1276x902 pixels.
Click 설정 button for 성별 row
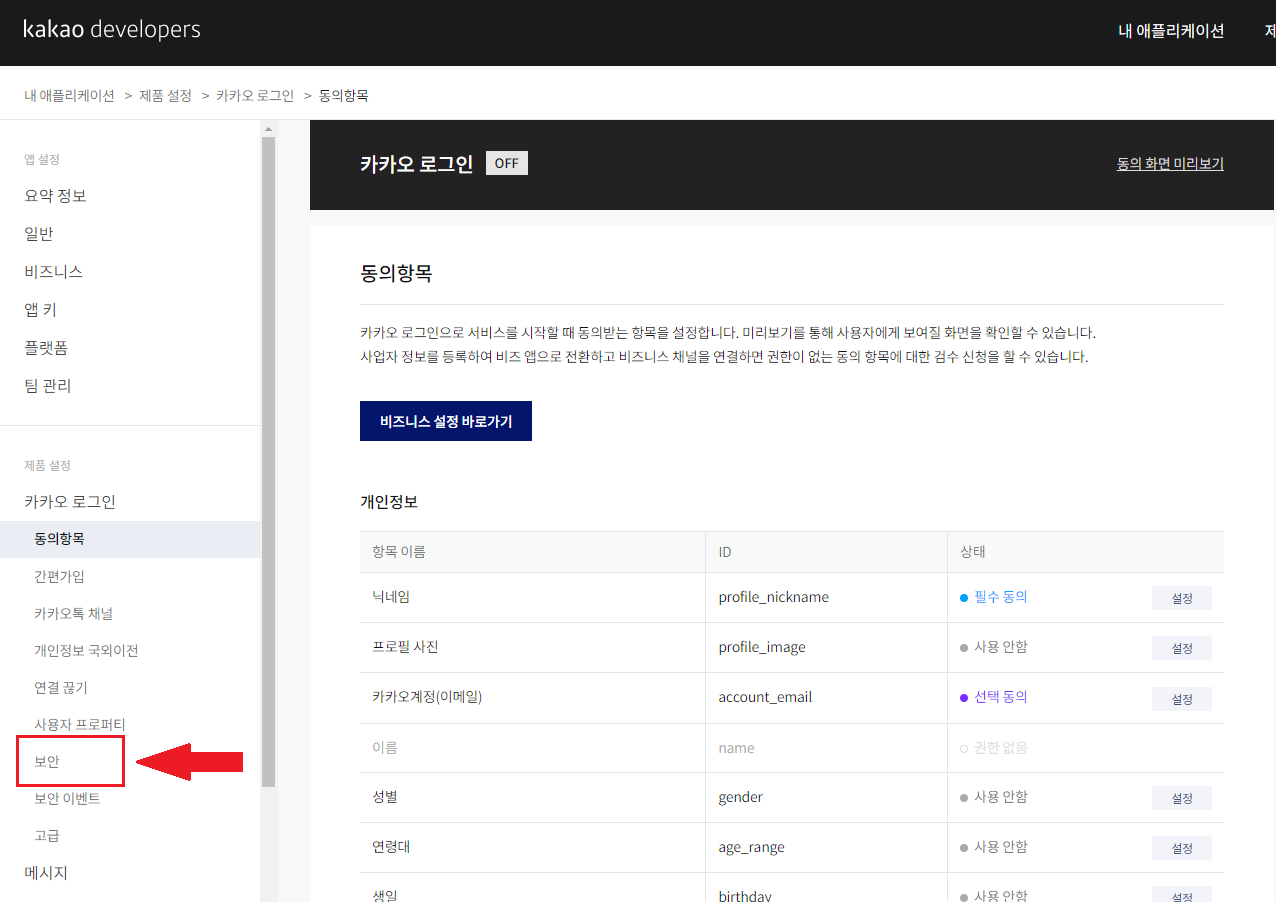(1182, 798)
